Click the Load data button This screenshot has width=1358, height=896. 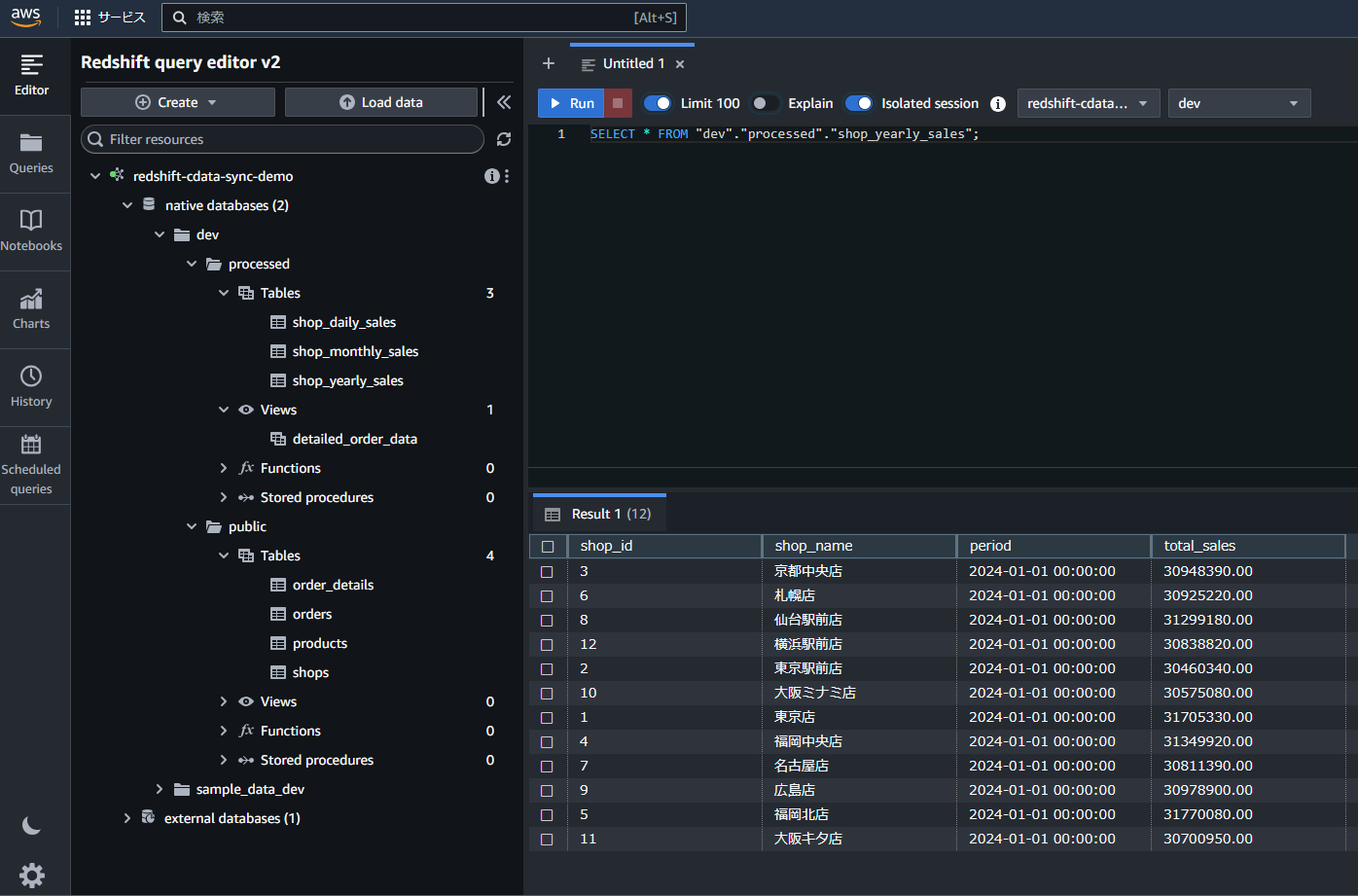(382, 102)
